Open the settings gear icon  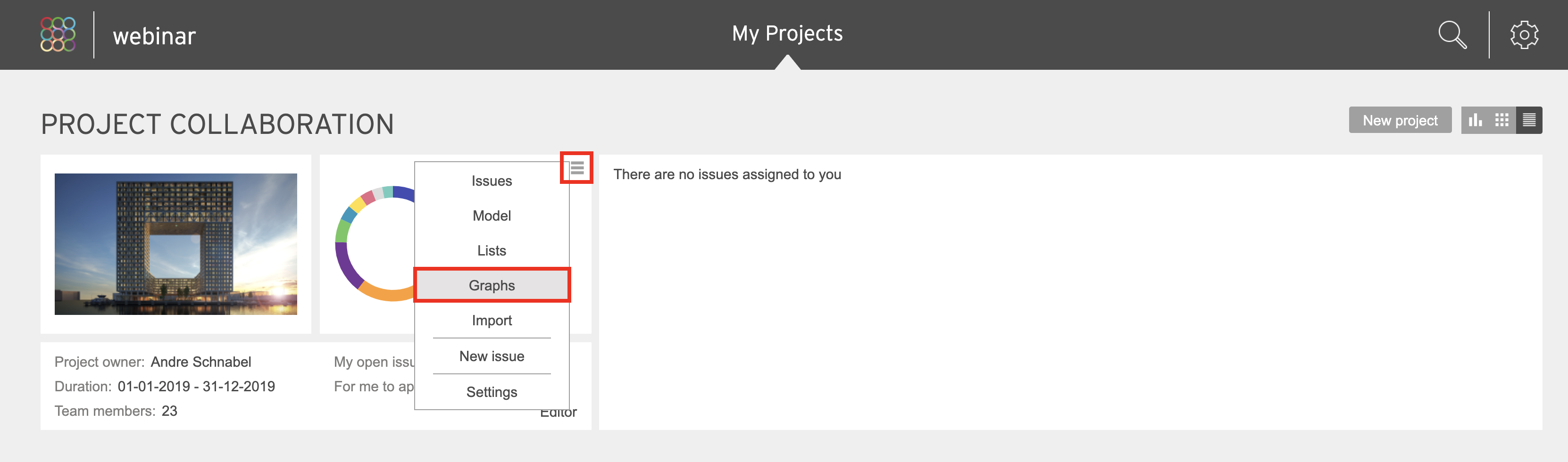[x=1524, y=35]
